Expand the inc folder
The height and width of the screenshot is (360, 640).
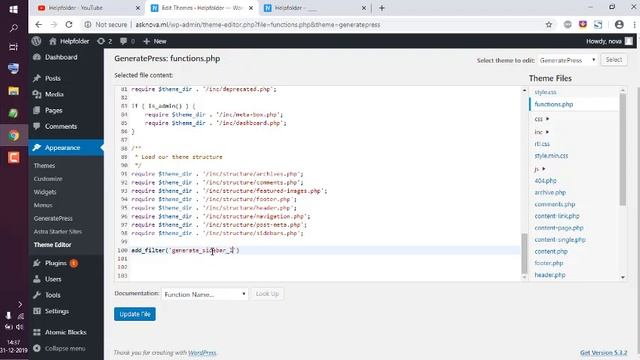click(x=542, y=132)
